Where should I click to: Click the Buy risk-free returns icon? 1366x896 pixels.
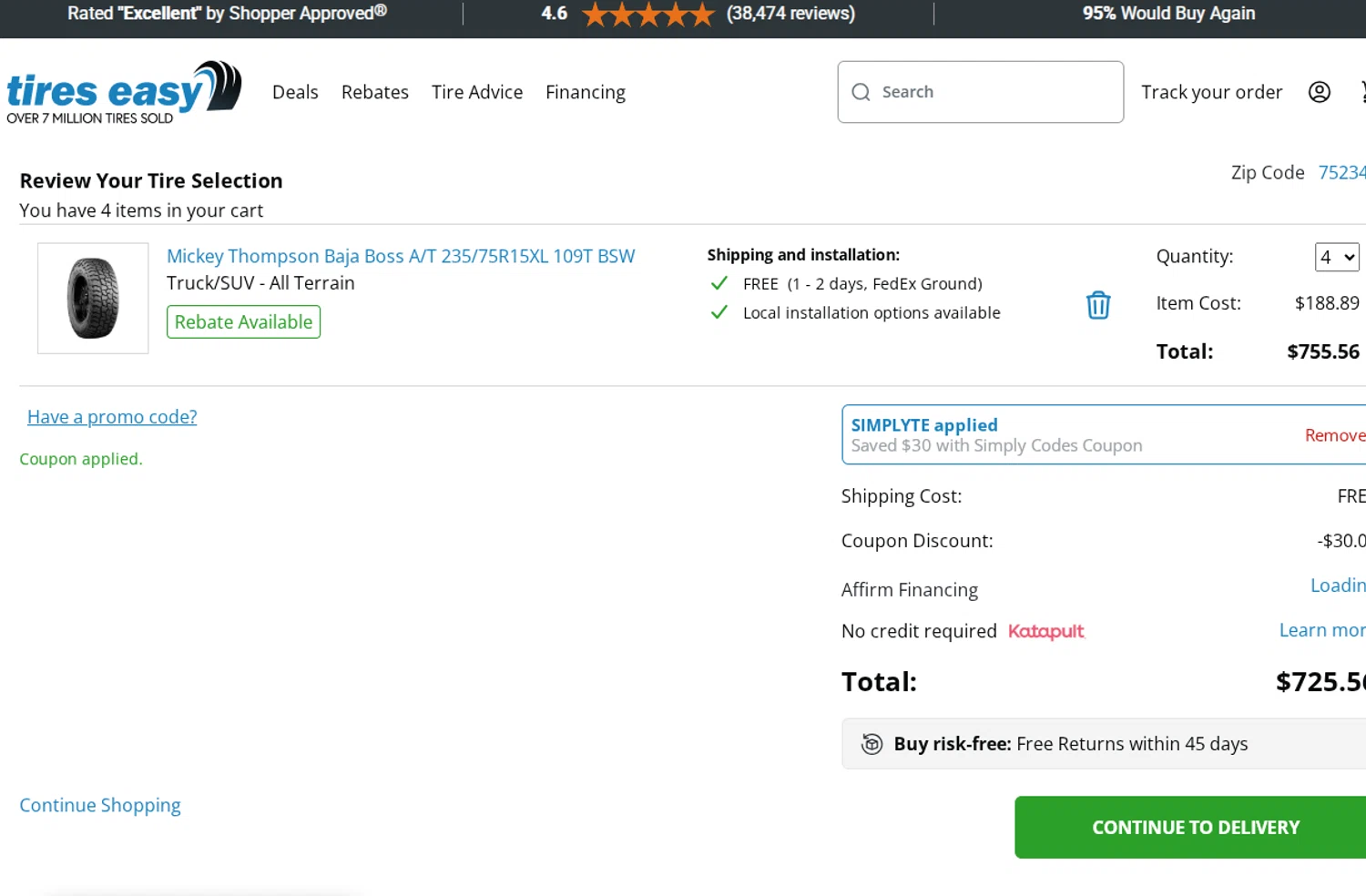pyautogui.click(x=872, y=744)
